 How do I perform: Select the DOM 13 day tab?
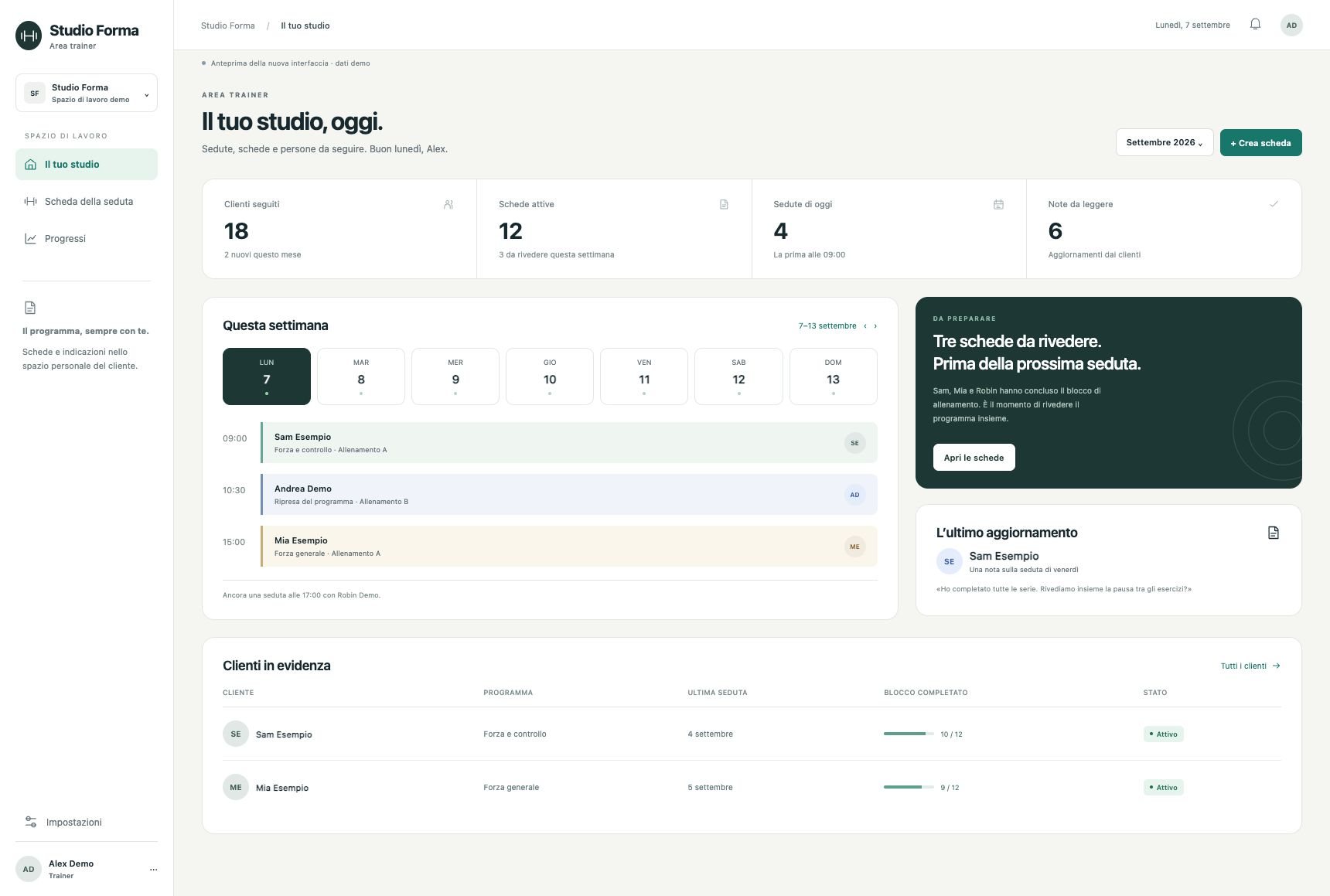coord(833,376)
